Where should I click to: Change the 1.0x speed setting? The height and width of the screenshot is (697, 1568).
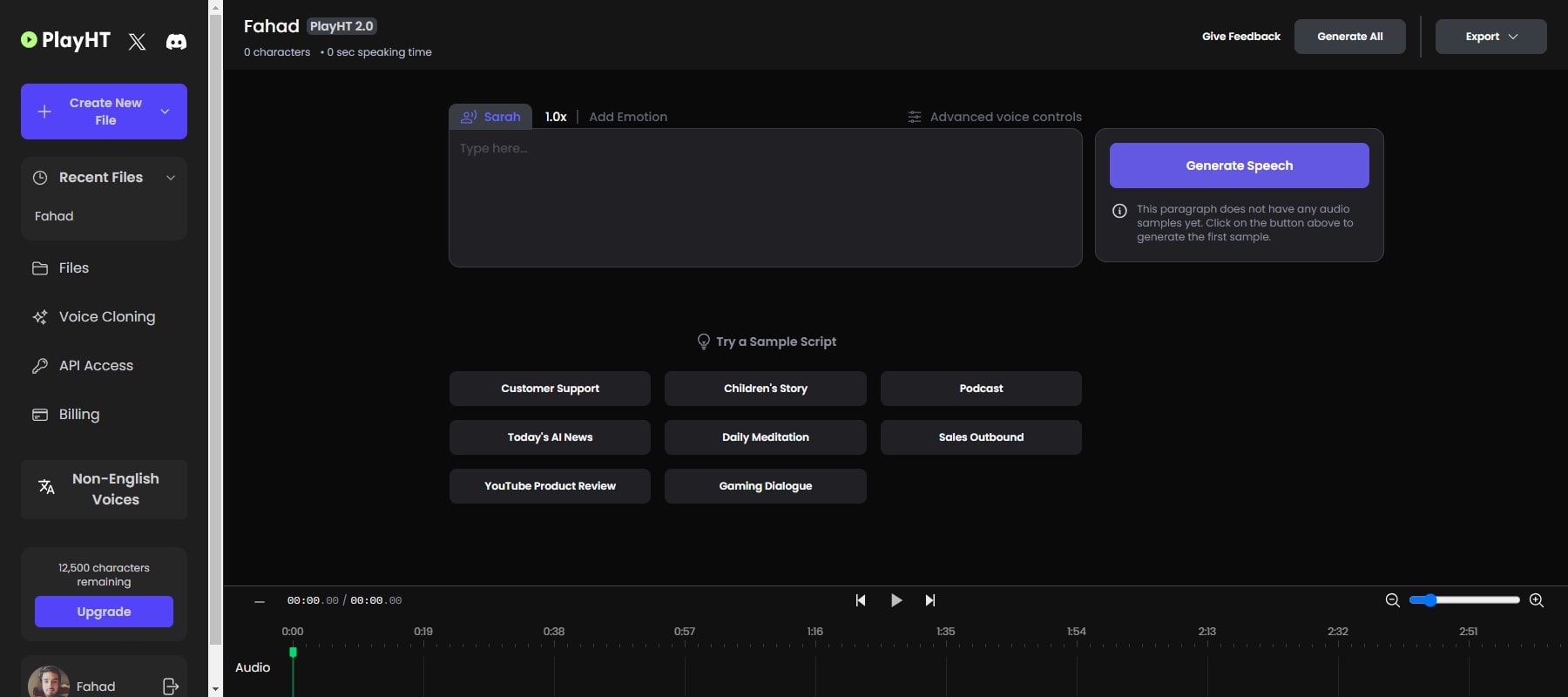[x=556, y=117]
